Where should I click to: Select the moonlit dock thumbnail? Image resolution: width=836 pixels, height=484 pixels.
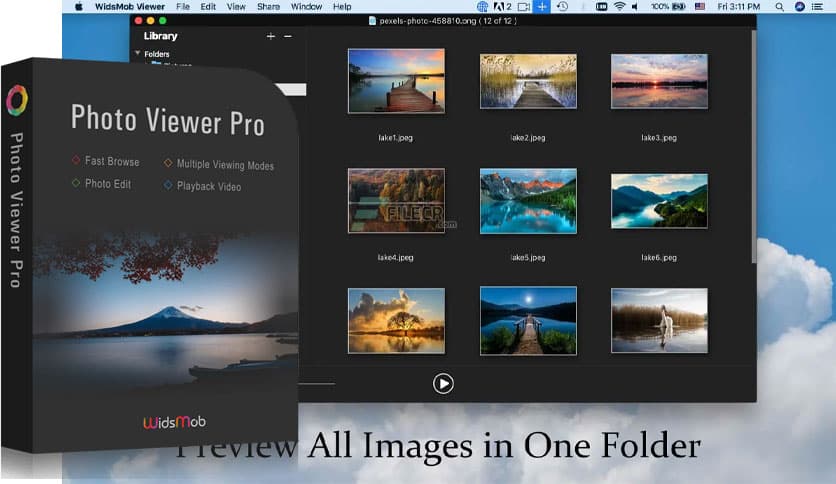coord(528,320)
